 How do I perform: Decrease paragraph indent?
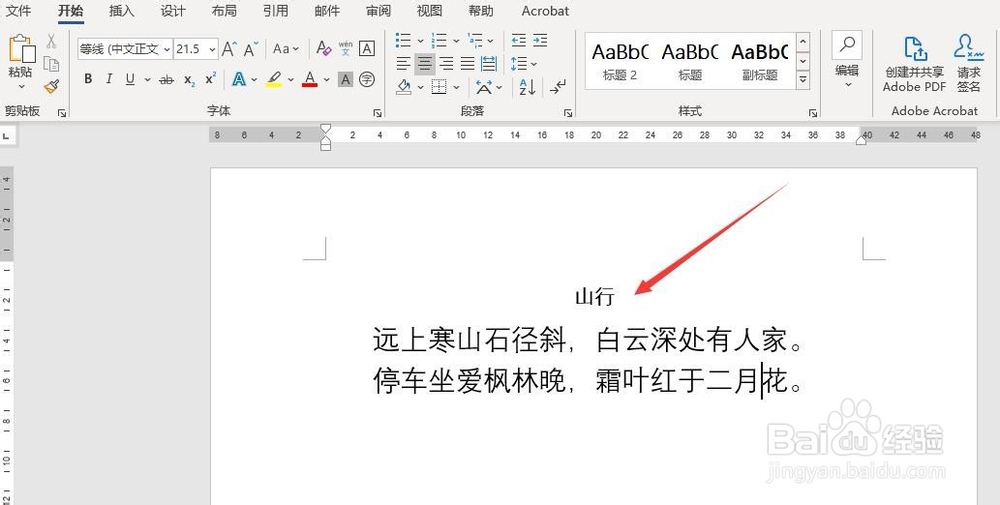518,41
